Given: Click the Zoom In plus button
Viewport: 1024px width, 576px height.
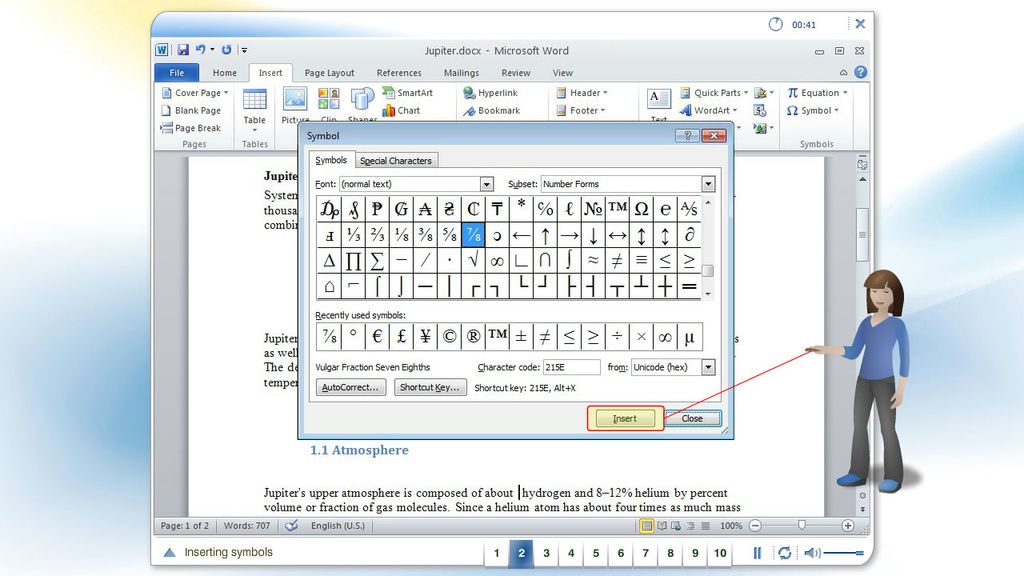Looking at the screenshot, I should point(848,526).
